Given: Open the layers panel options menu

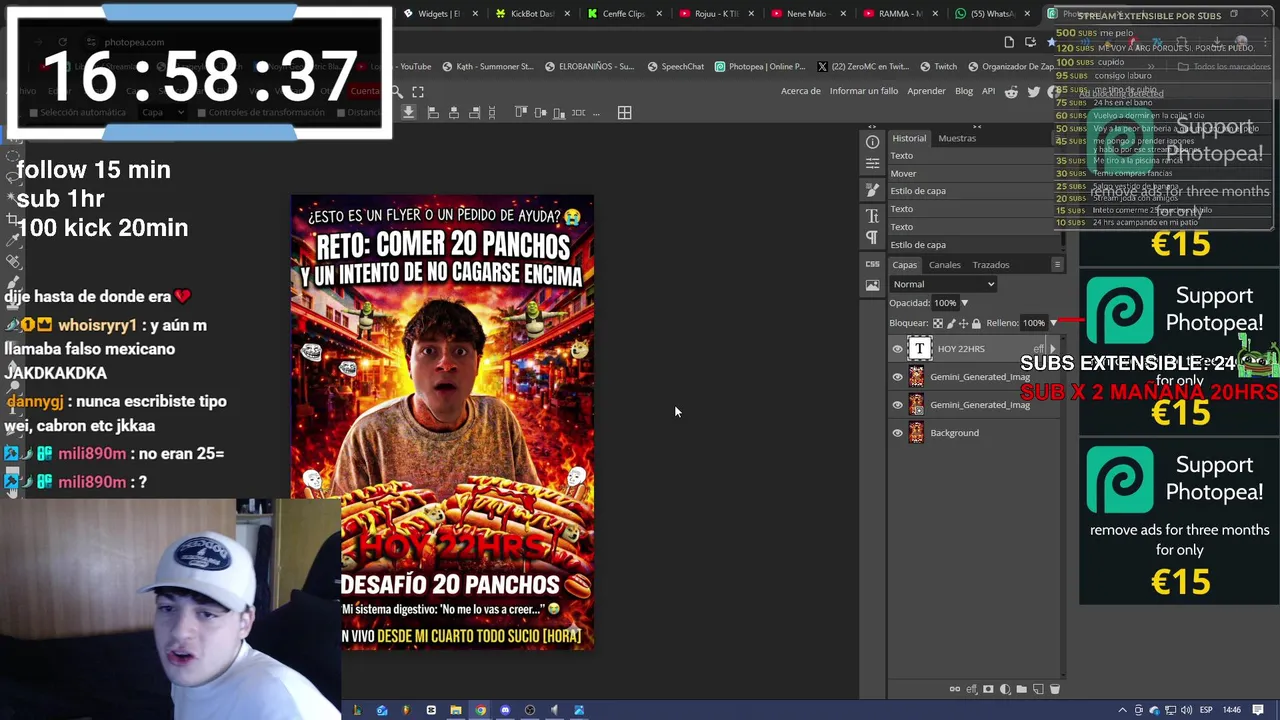Looking at the screenshot, I should click(1057, 265).
